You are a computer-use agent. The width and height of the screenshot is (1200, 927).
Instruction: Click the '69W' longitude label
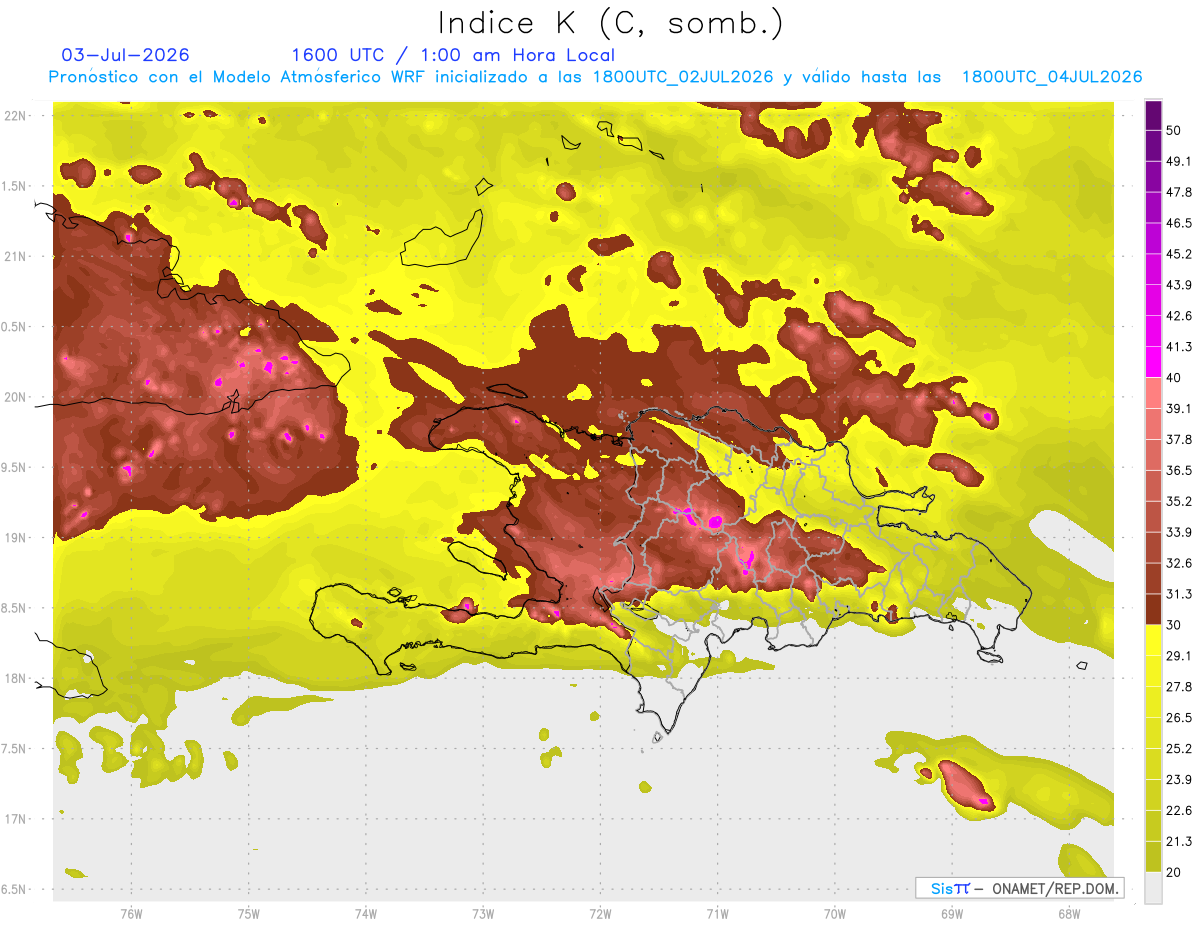952,914
